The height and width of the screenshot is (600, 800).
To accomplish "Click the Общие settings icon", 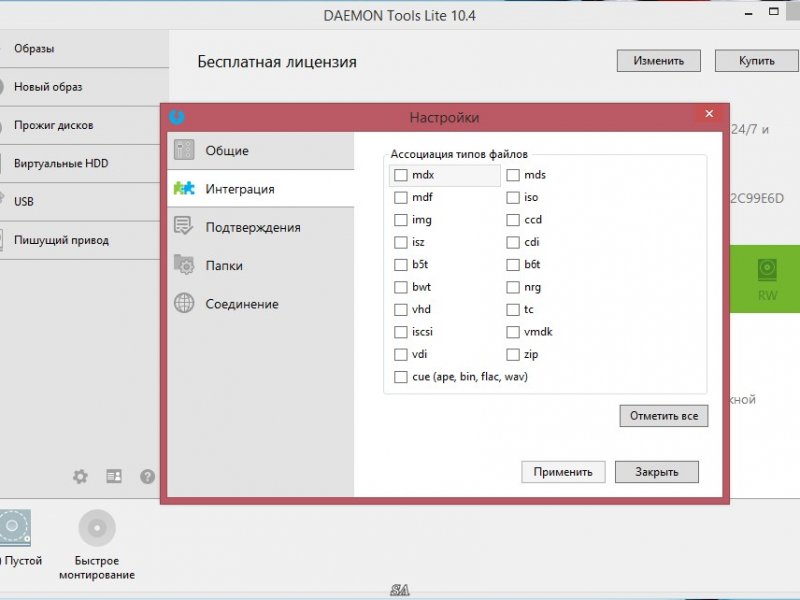I will pos(184,150).
